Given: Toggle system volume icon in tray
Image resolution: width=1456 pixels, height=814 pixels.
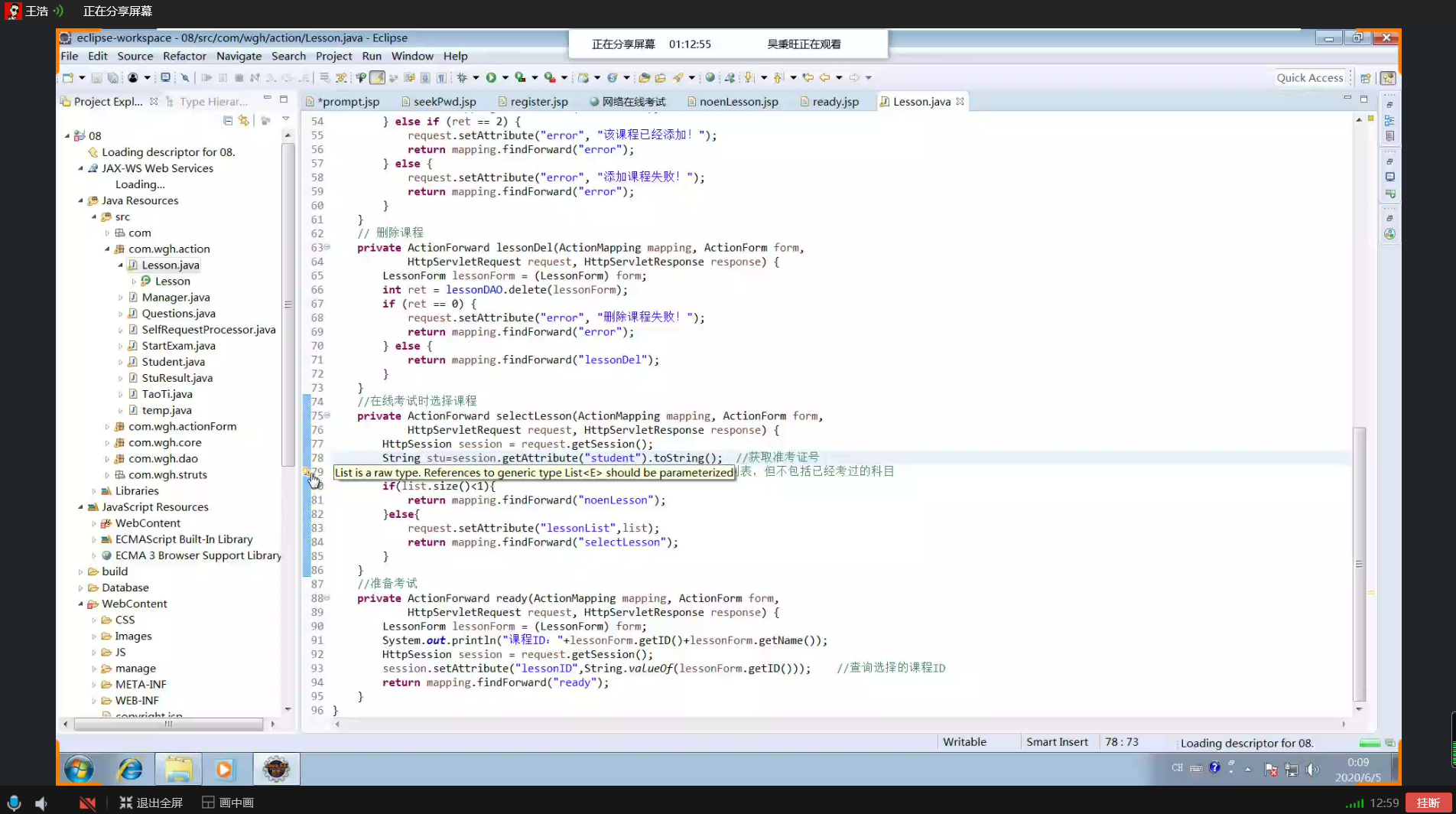Looking at the screenshot, I should pos(1312,769).
